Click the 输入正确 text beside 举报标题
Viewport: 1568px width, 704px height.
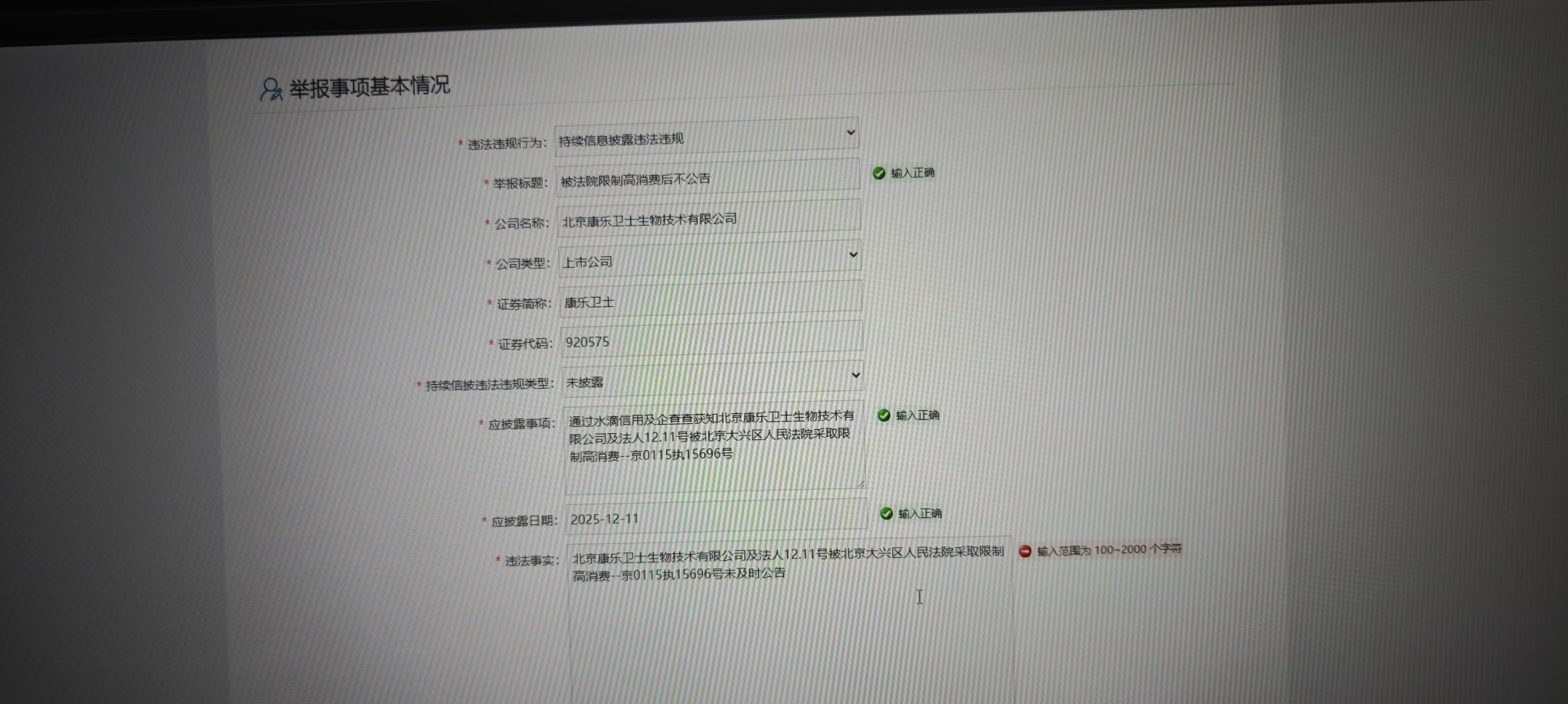coord(913,173)
